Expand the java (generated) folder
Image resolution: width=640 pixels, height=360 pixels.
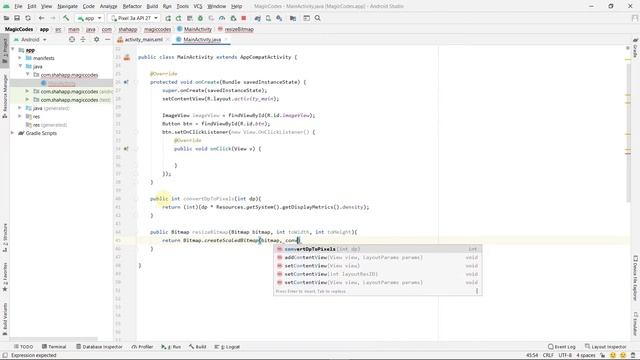[20, 108]
